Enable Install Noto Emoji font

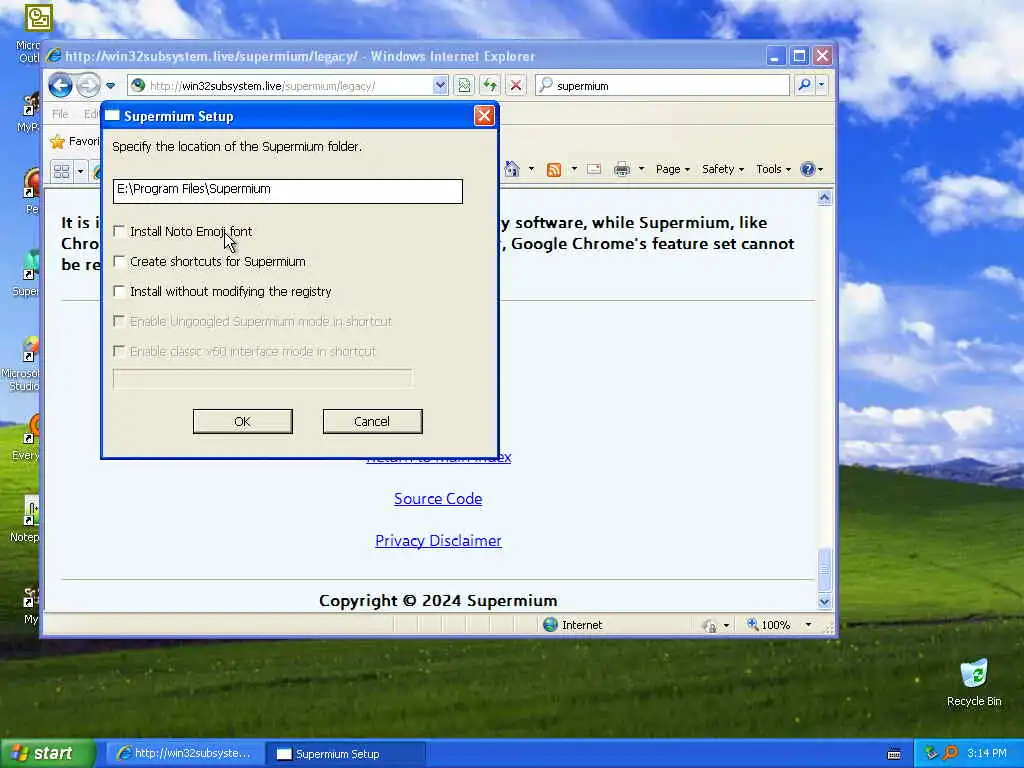pyautogui.click(x=119, y=231)
